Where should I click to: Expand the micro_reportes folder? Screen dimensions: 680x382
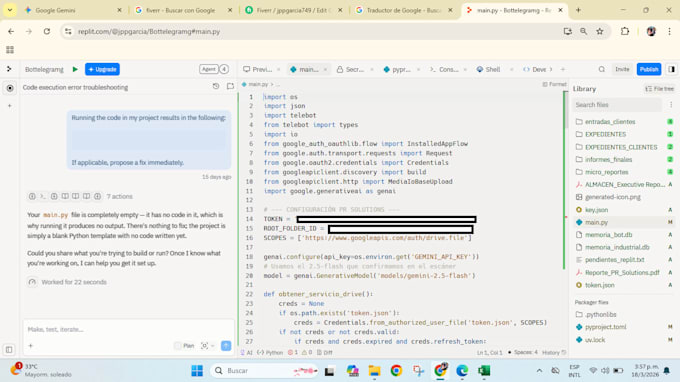click(606, 172)
